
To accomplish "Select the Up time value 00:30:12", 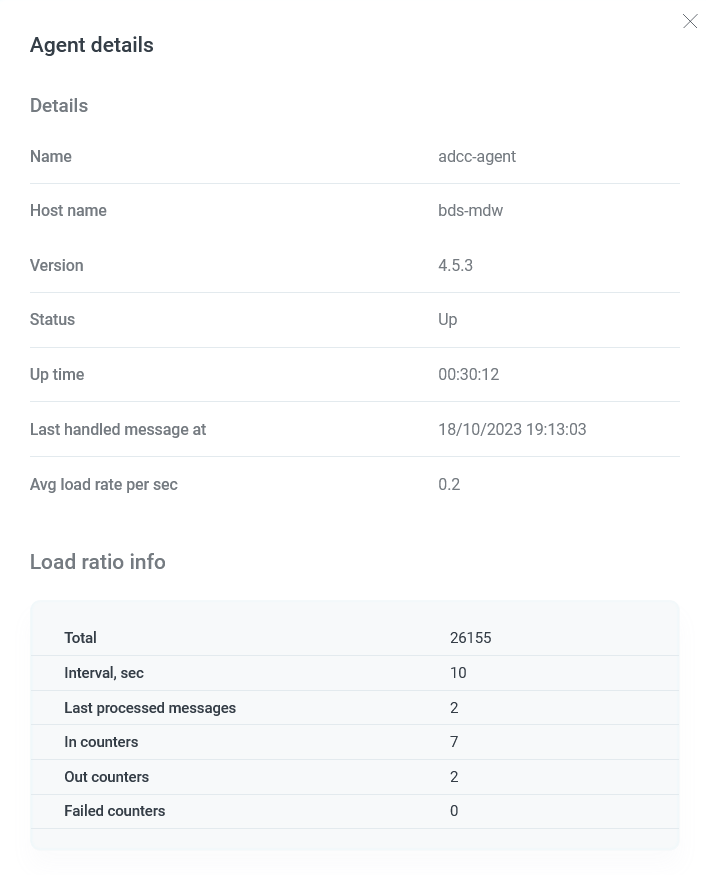I will coord(468,374).
